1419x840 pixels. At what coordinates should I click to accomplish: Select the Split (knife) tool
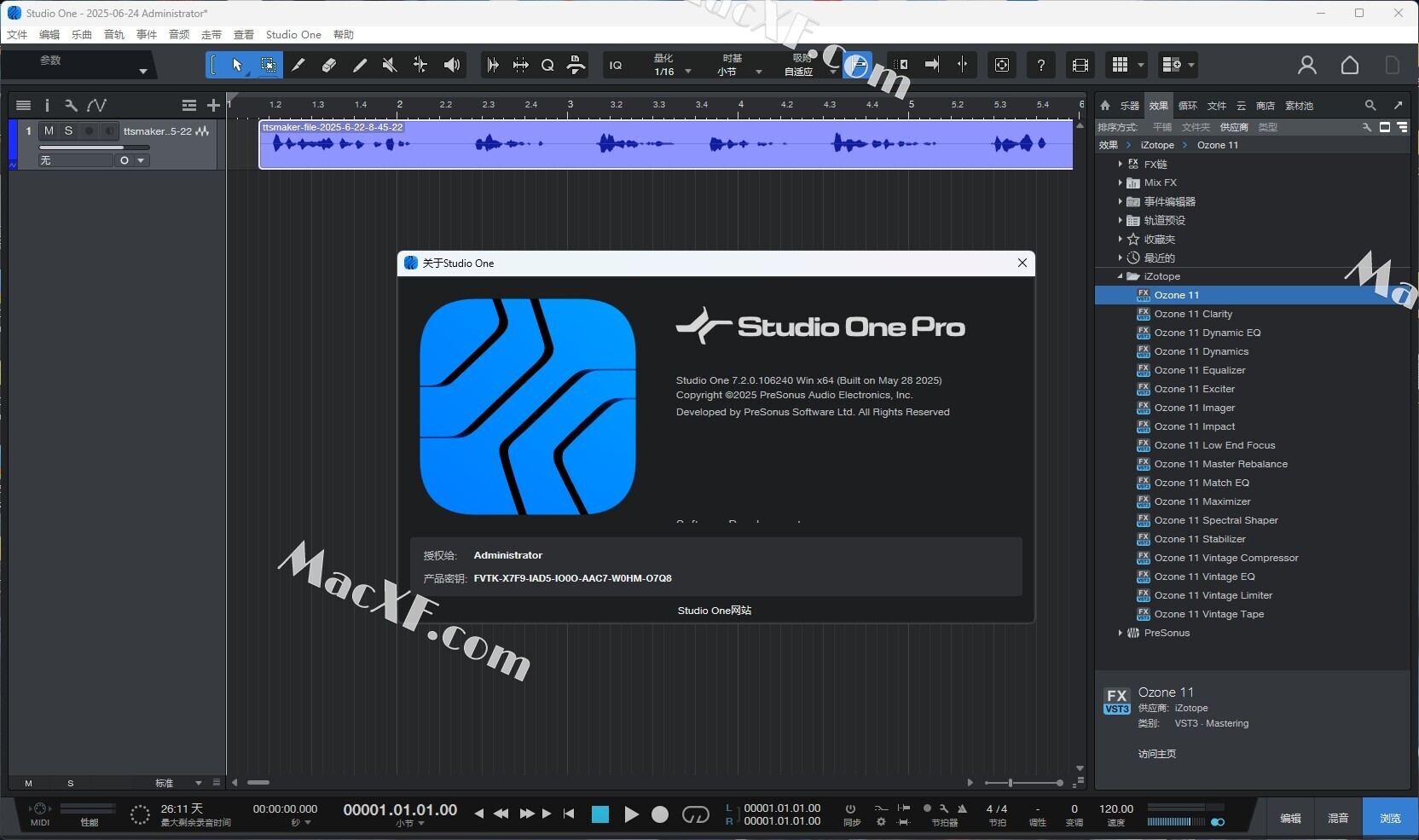coord(298,65)
